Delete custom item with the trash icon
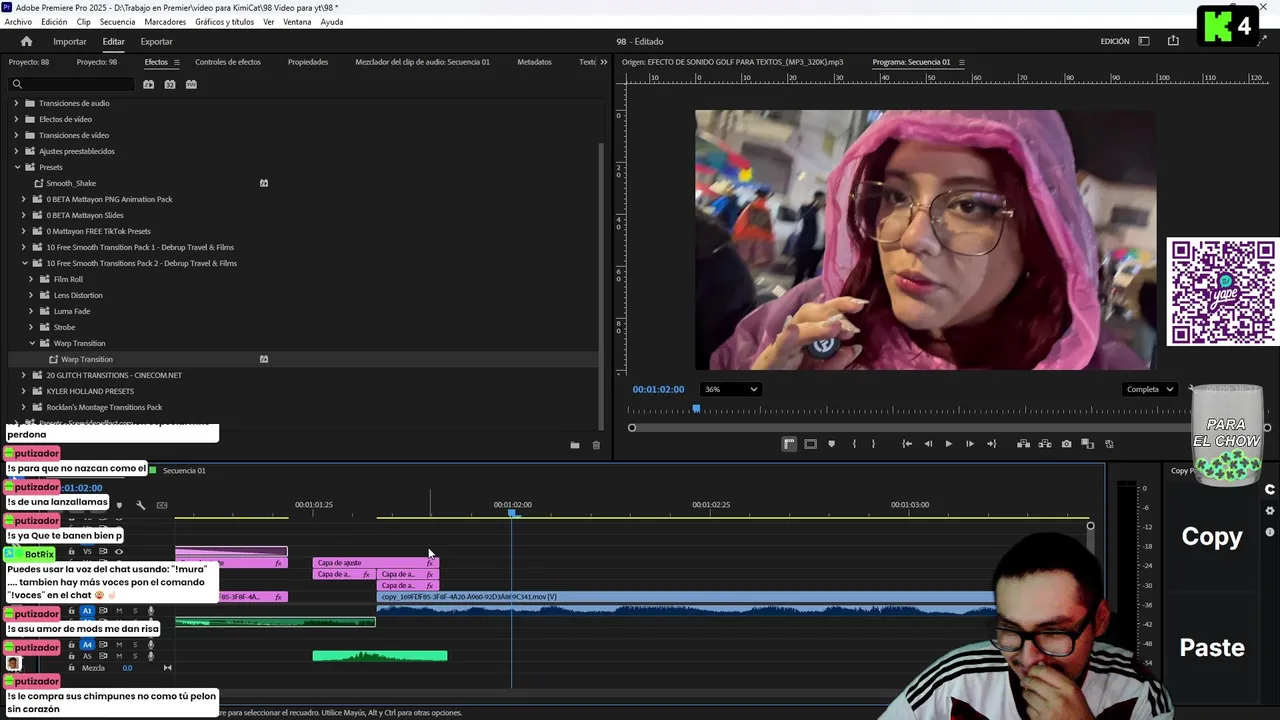This screenshot has width=1280, height=720. pos(596,445)
